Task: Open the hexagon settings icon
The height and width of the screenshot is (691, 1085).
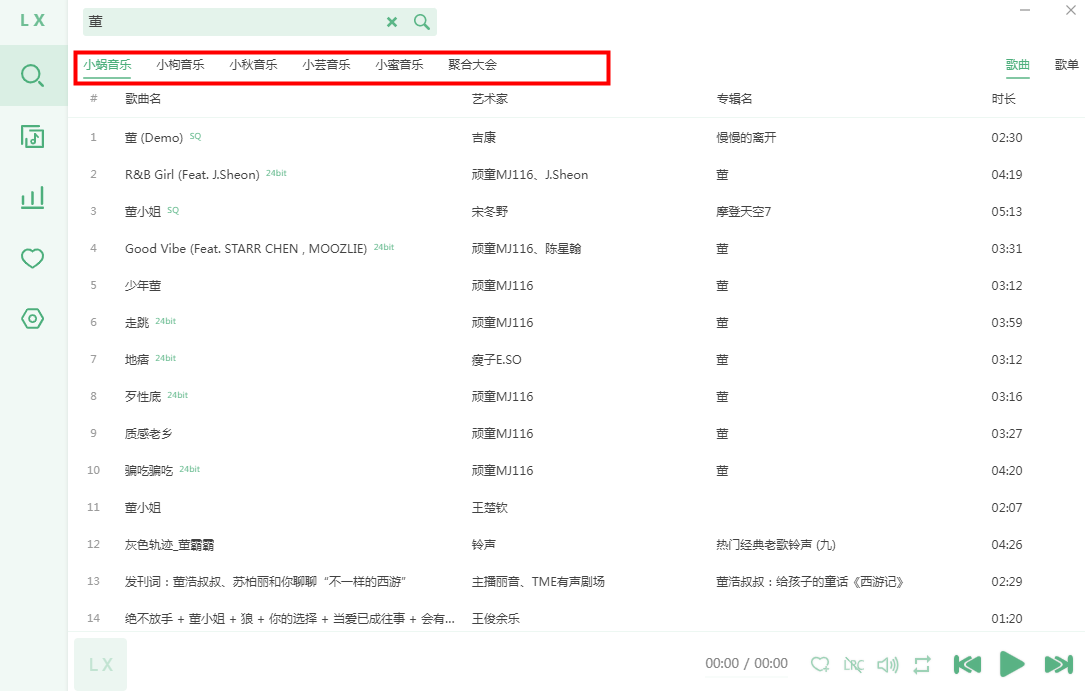Action: point(33,319)
